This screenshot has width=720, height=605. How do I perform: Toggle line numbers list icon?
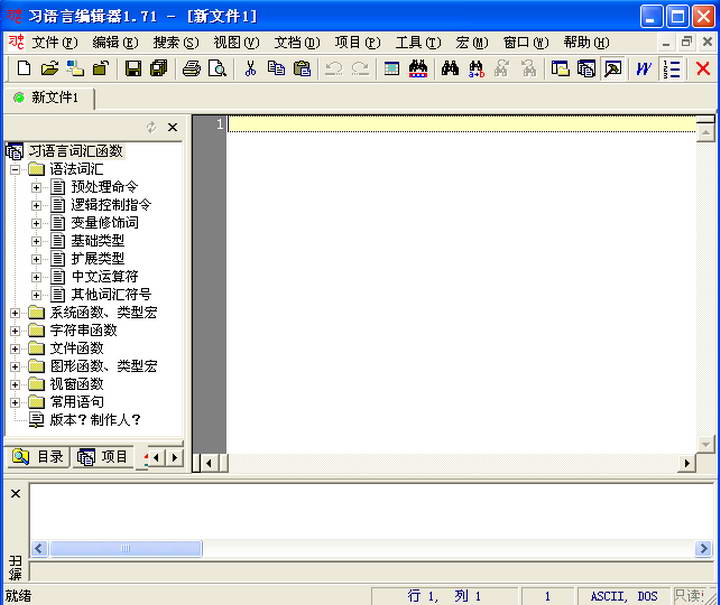click(x=672, y=69)
